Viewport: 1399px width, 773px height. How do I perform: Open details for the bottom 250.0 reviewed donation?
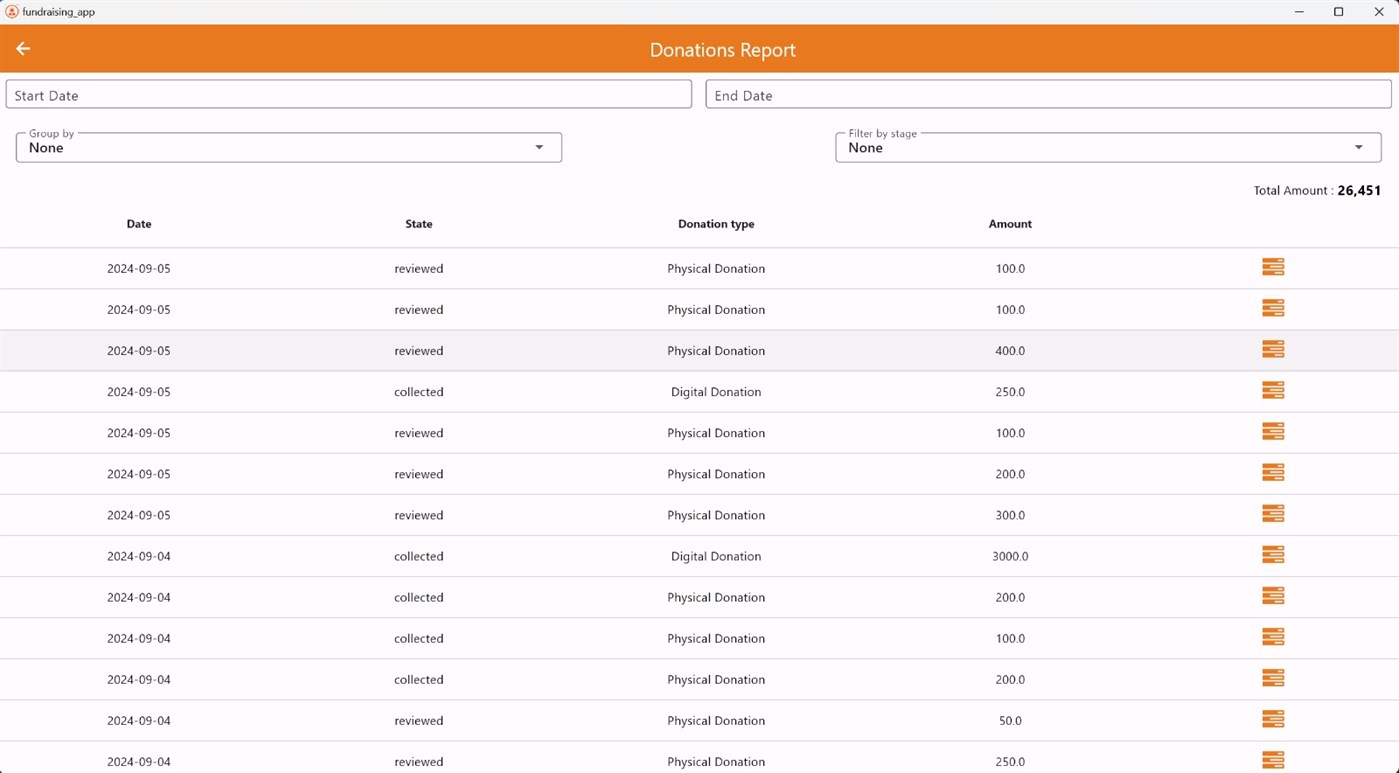1272,759
